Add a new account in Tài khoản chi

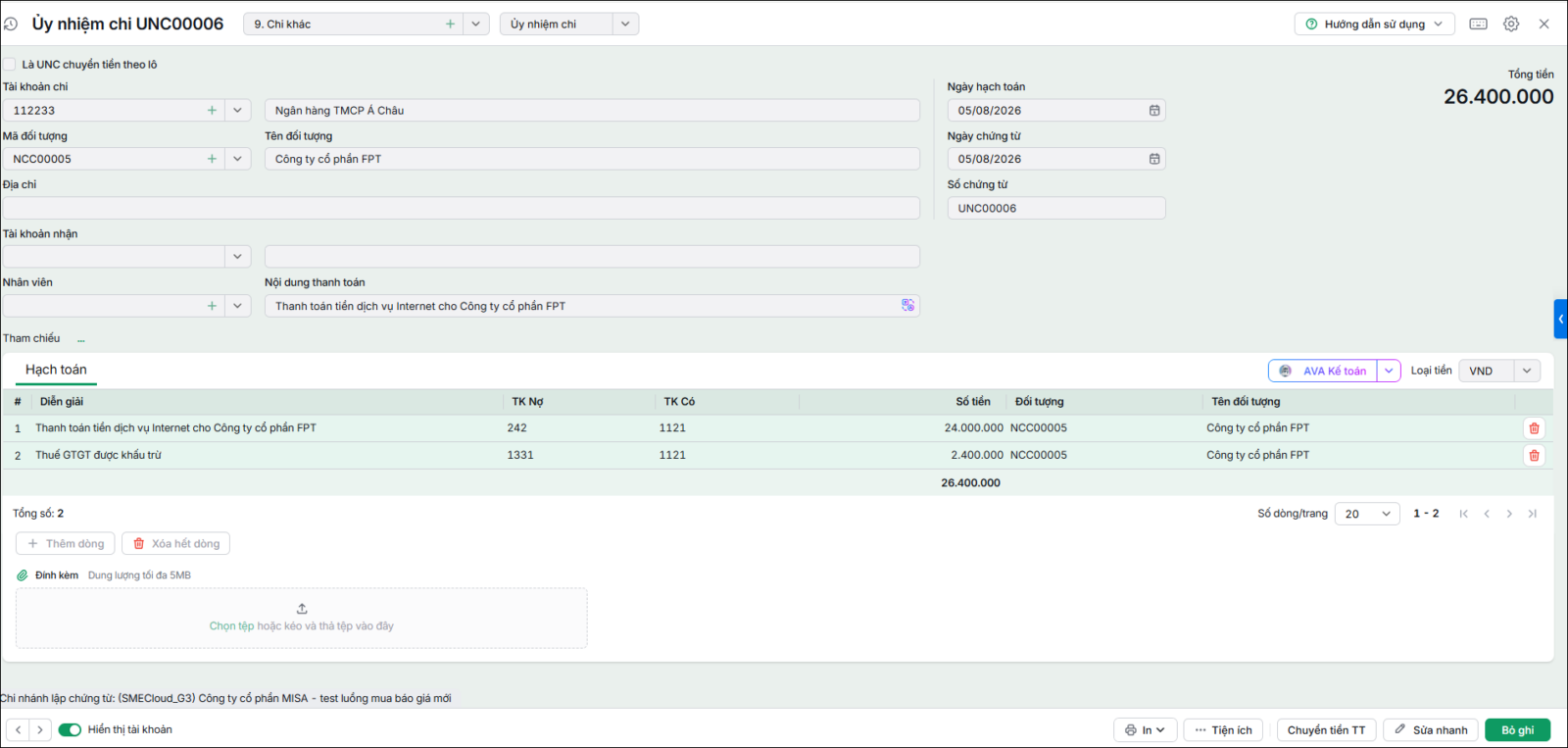pos(212,110)
